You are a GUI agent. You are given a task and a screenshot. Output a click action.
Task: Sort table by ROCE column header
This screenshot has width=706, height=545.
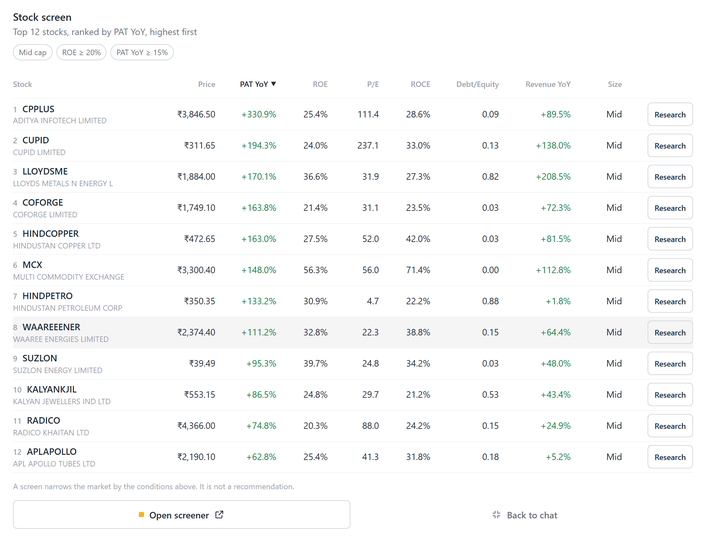(x=420, y=84)
